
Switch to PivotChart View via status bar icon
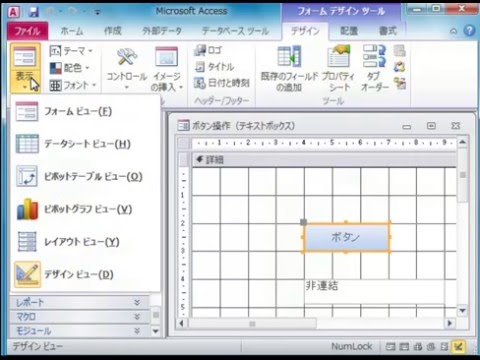431,347
